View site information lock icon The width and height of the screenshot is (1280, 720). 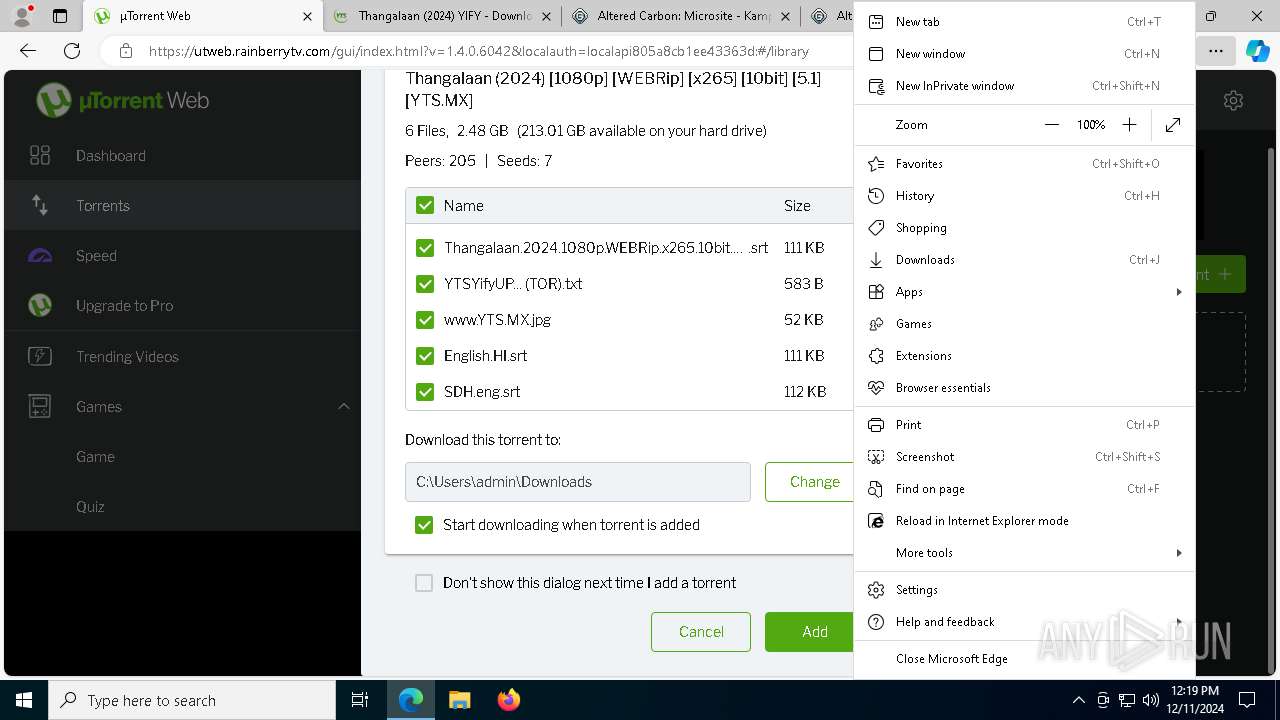tap(125, 51)
